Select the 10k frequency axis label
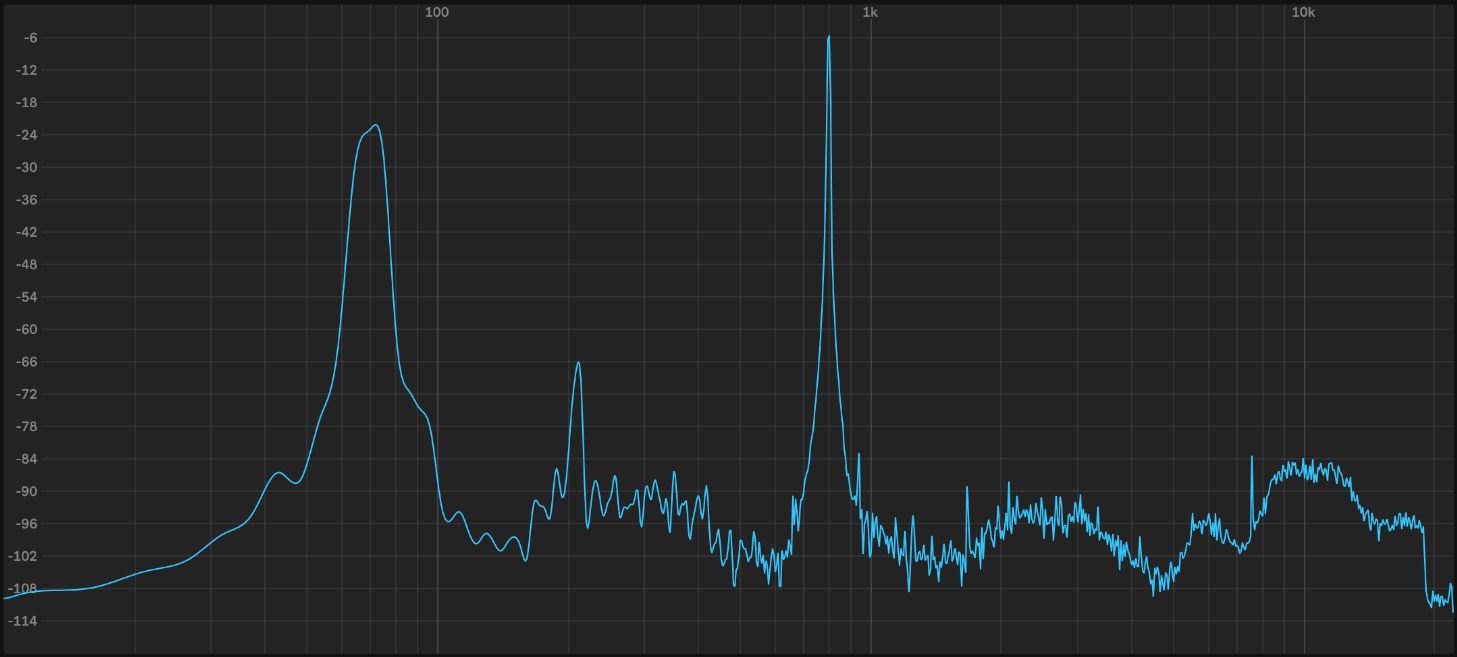1457x657 pixels. coord(1303,12)
